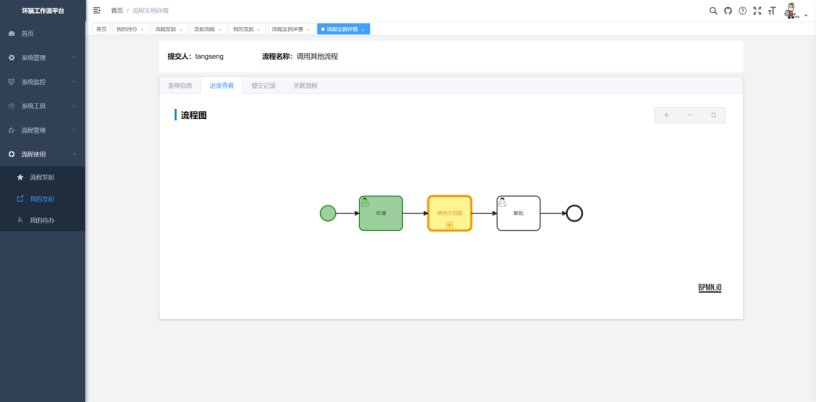Click the star icon beside 流程发起
The height and width of the screenshot is (402, 817).
[20, 177]
